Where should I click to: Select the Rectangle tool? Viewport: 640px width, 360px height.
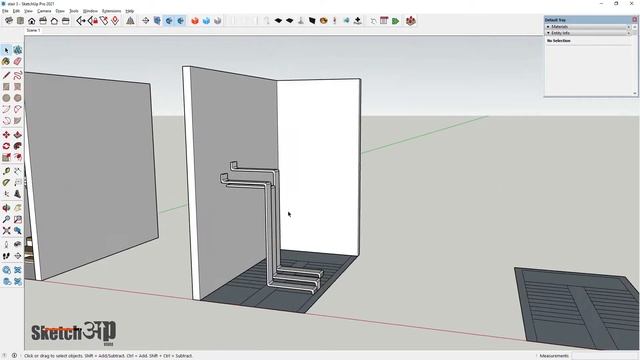(x=6, y=87)
